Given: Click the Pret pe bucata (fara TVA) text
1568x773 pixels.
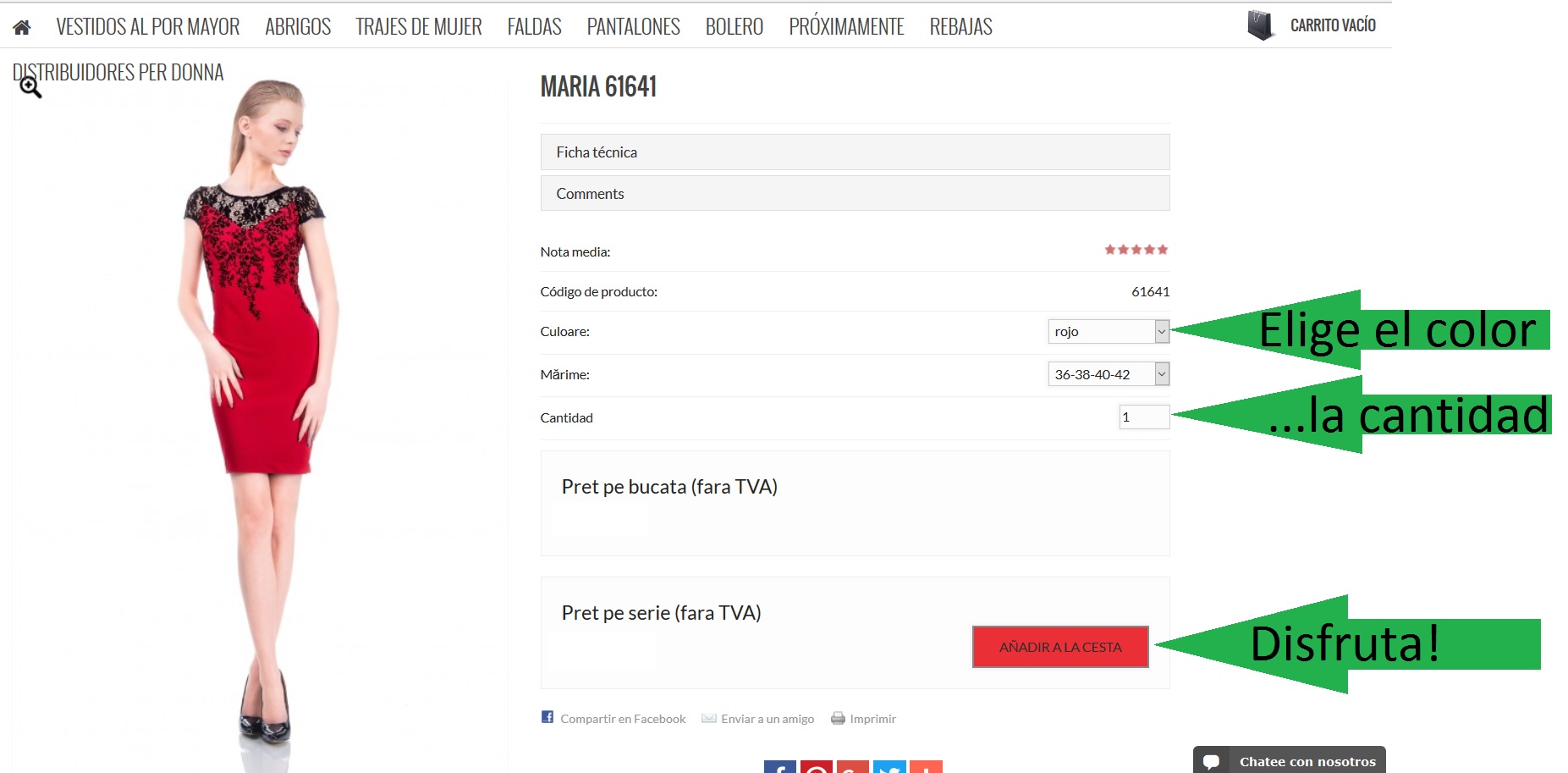Looking at the screenshot, I should tap(669, 487).
